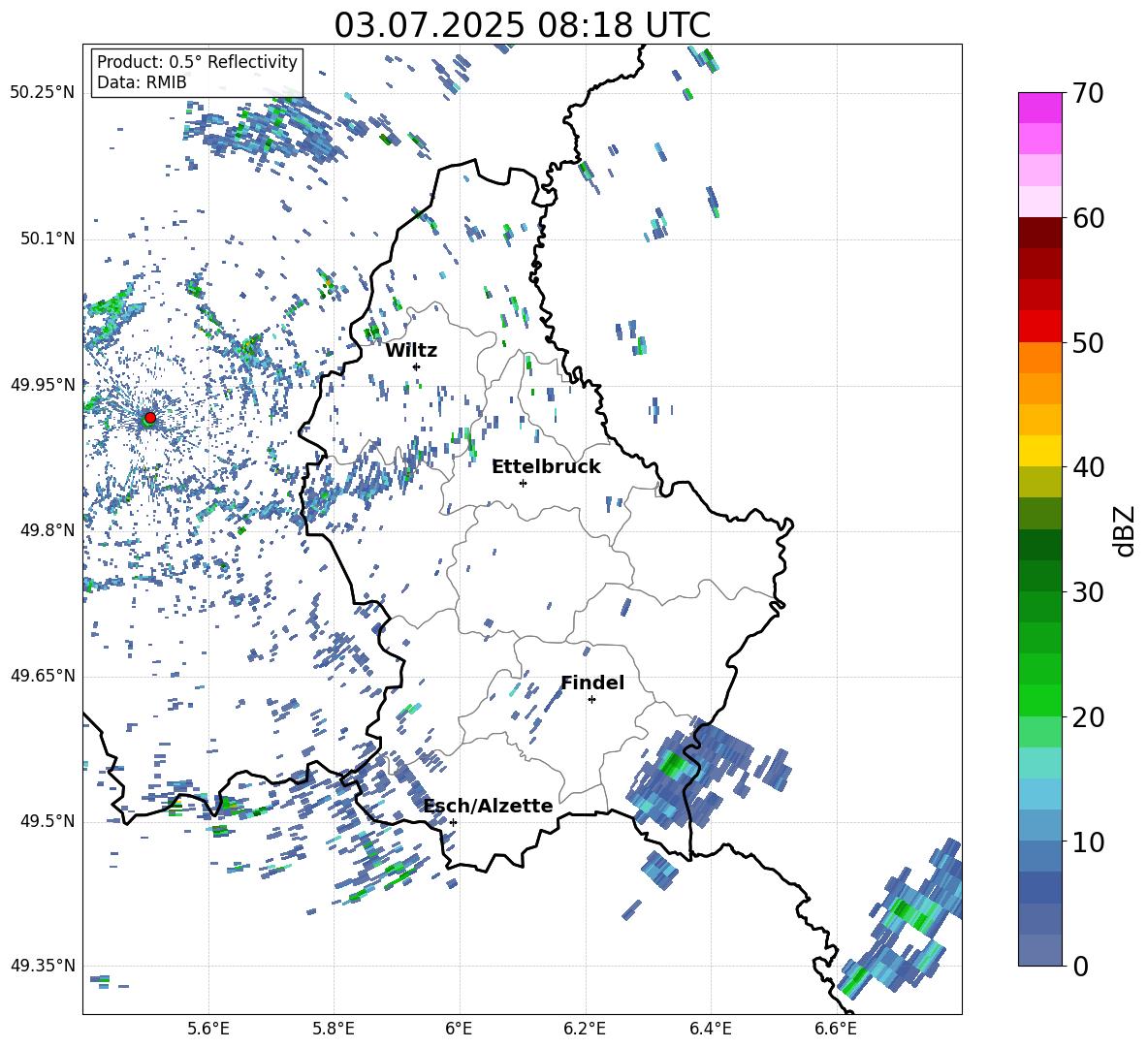
Task: Click the title 03.07.2025 08:18 UTC
Action: (x=522, y=25)
